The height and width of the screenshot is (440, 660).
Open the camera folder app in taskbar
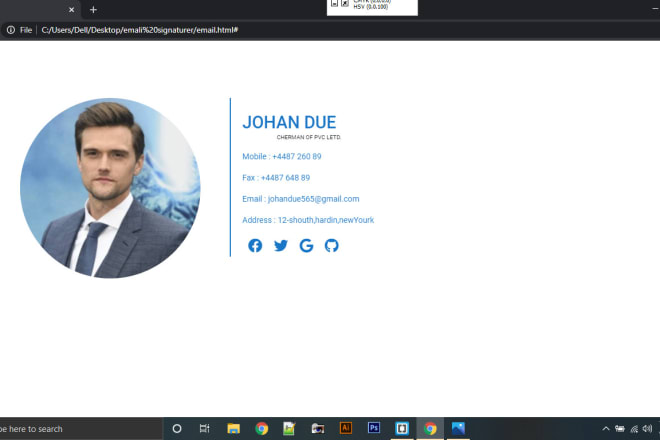(318, 429)
